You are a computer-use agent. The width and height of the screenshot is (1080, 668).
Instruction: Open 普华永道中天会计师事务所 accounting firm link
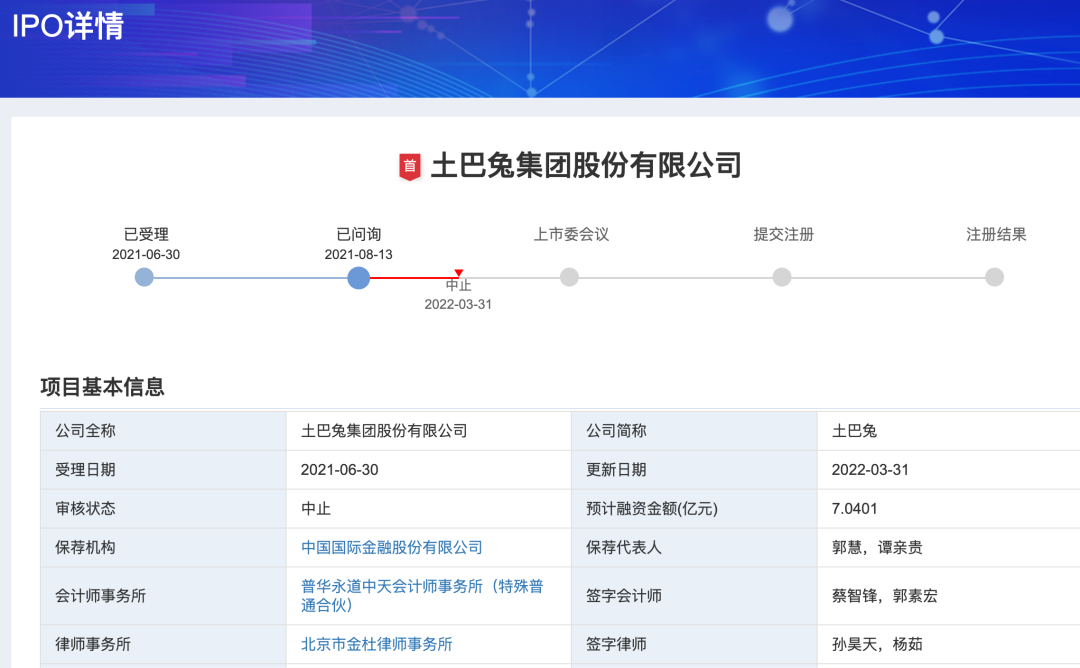tap(422, 596)
